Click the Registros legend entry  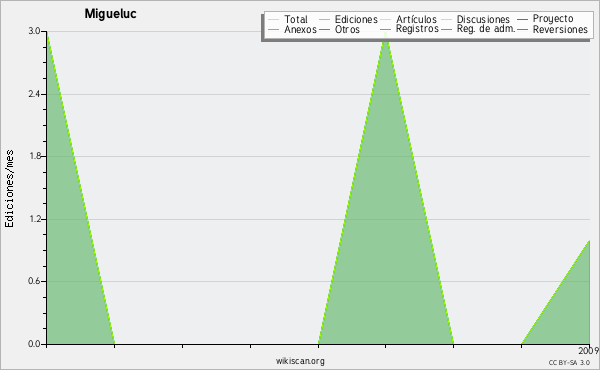tap(409, 29)
